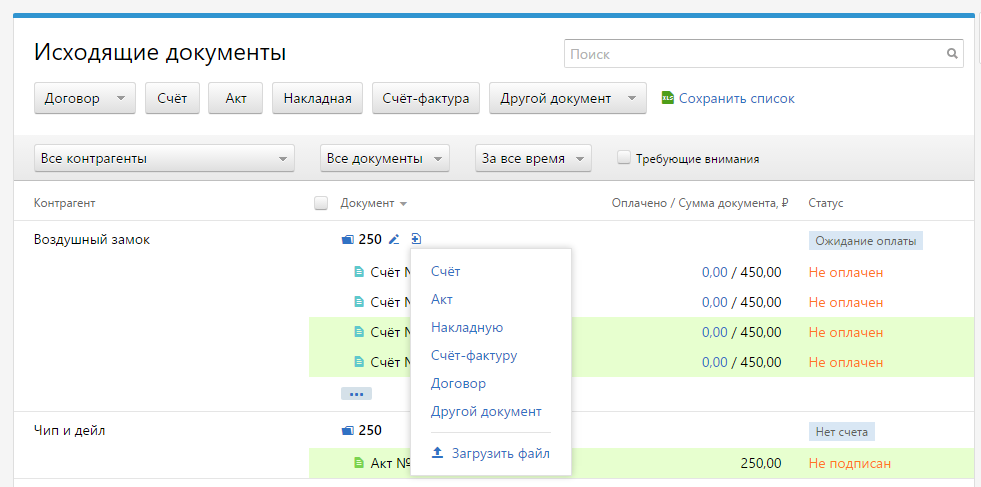
Task: Choose Счёт-фактуру in the popup menu
Action: [x=474, y=356]
